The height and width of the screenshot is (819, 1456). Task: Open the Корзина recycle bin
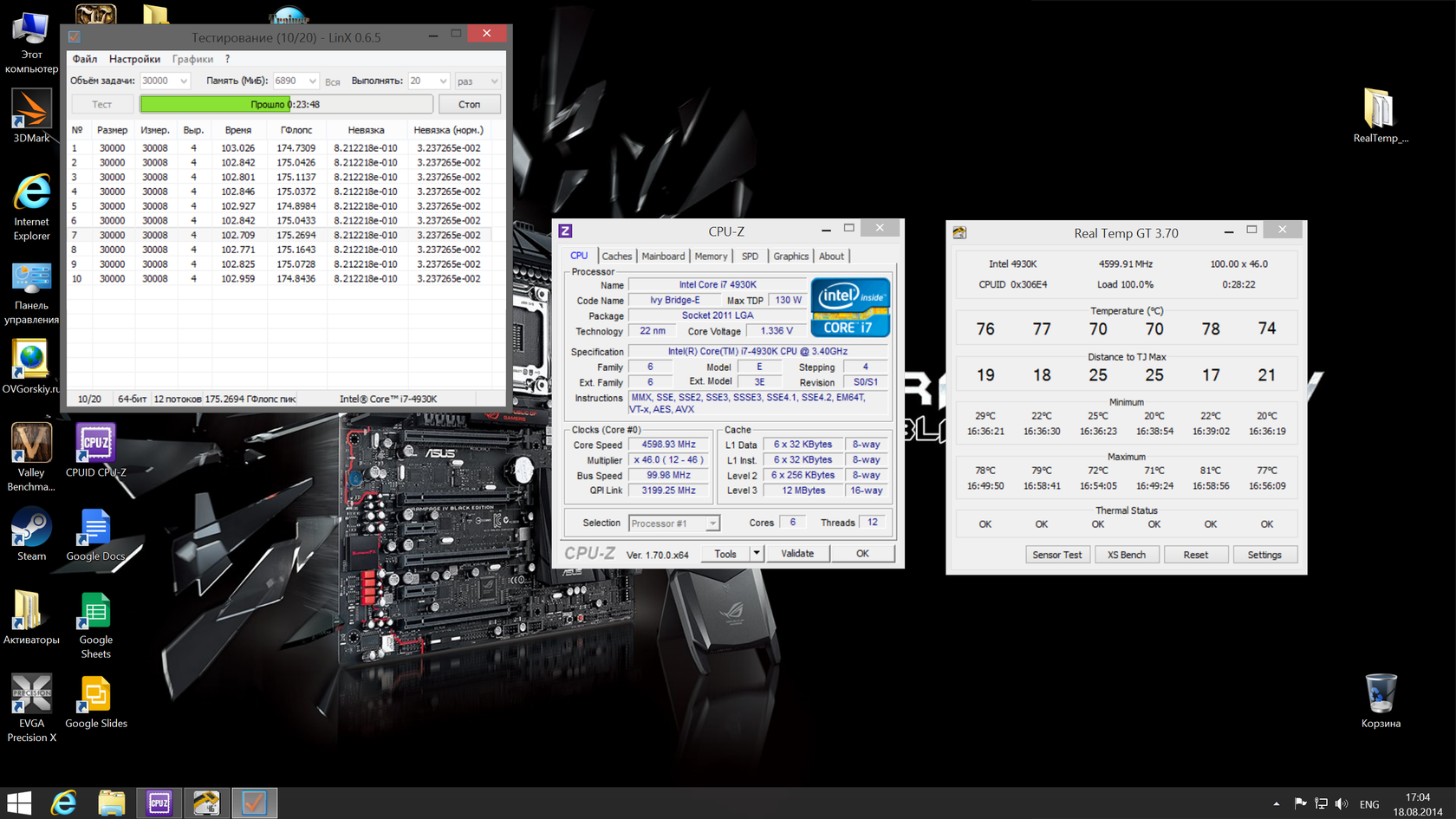tap(1381, 701)
